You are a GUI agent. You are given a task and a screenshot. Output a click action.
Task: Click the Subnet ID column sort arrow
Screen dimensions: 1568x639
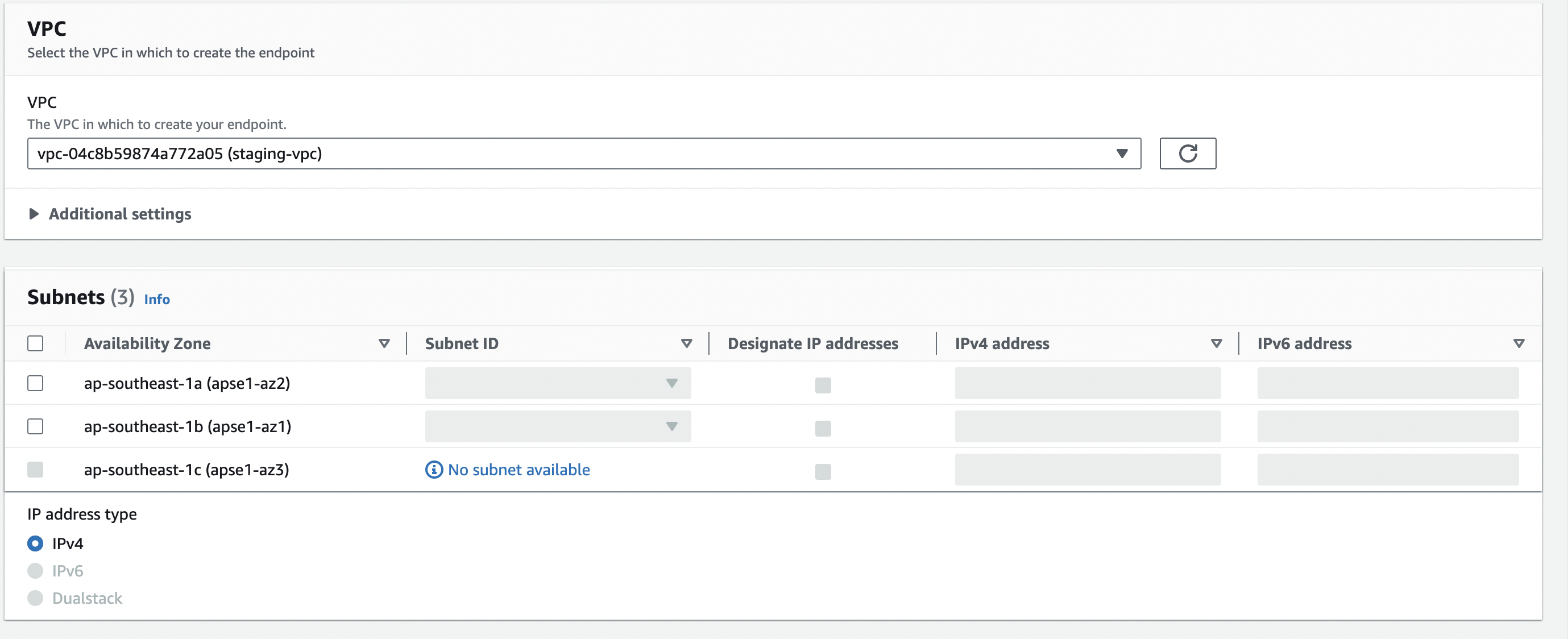pos(686,343)
